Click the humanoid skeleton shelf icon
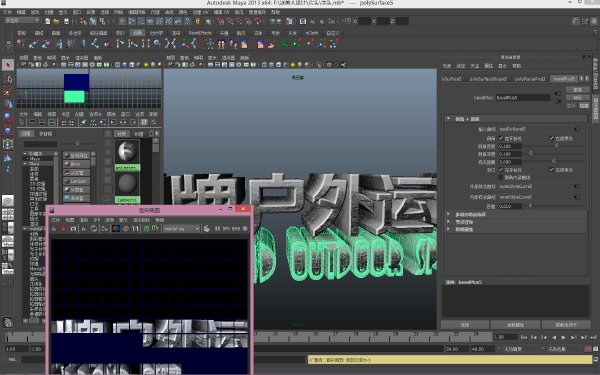 tap(210, 44)
